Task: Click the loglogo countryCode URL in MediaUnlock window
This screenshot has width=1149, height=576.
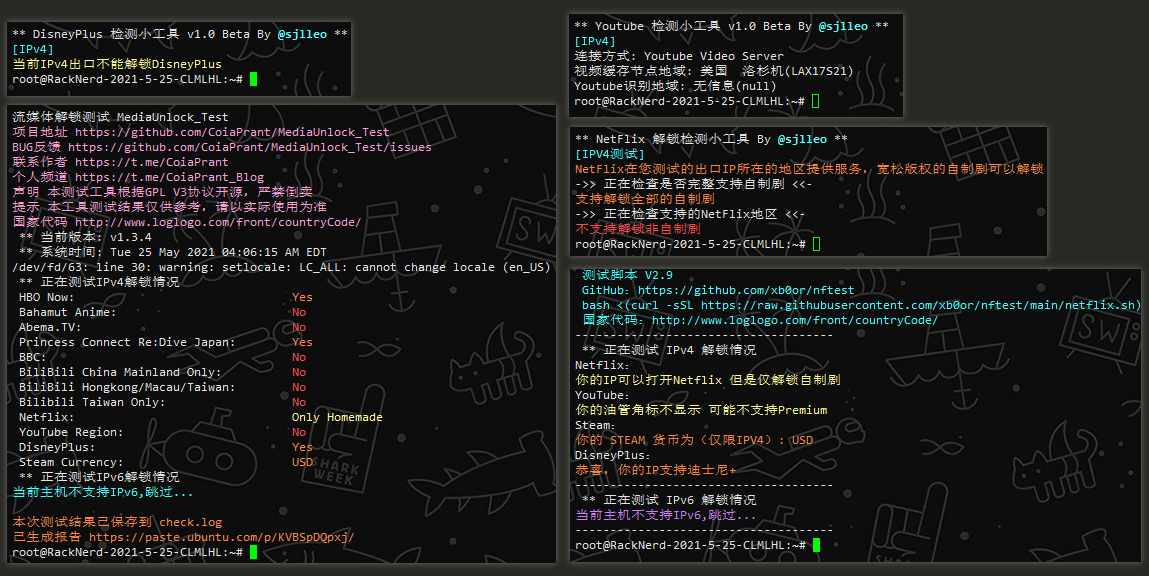Action: tap(218, 222)
